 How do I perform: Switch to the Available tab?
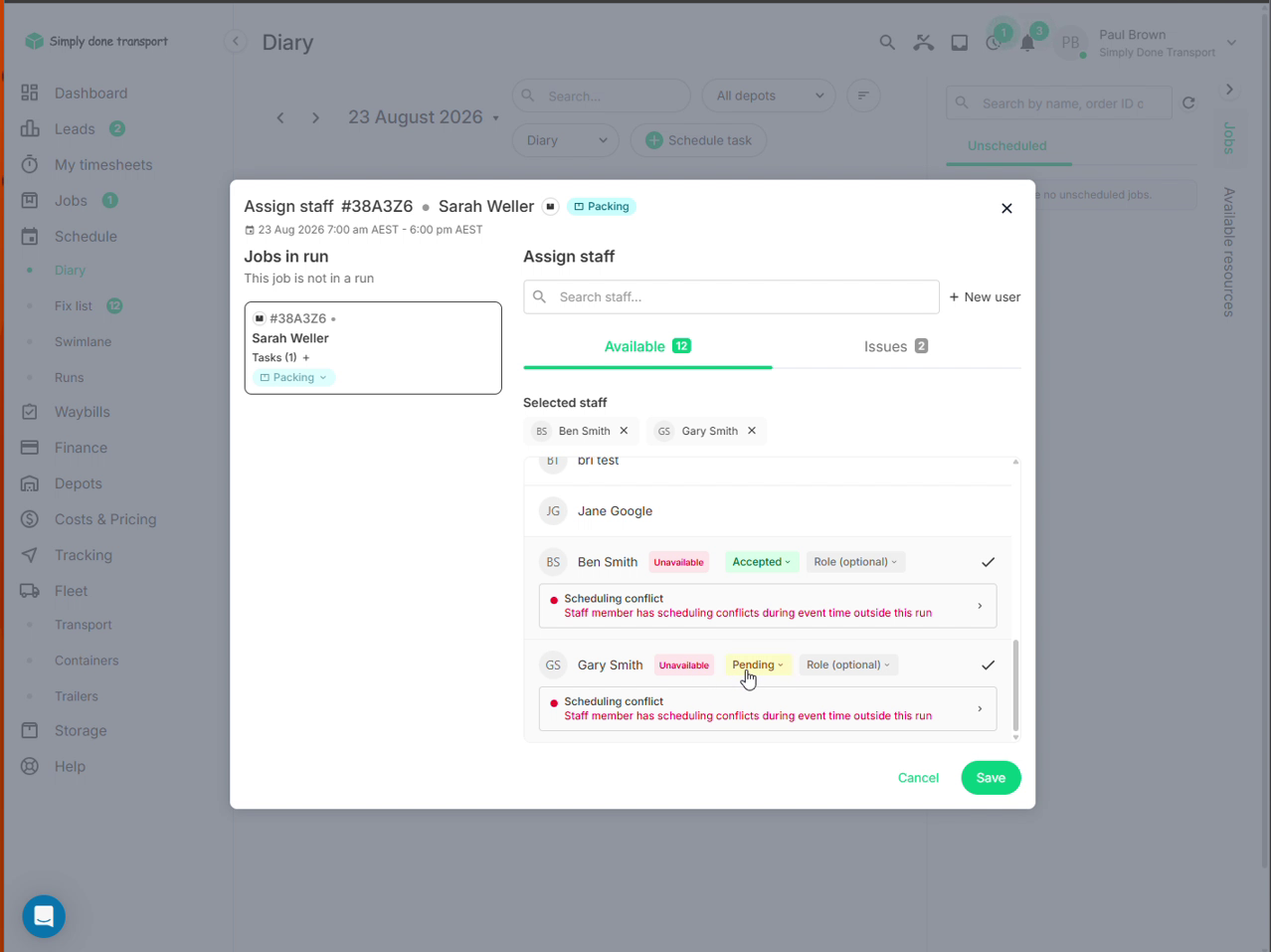pyautogui.click(x=647, y=346)
